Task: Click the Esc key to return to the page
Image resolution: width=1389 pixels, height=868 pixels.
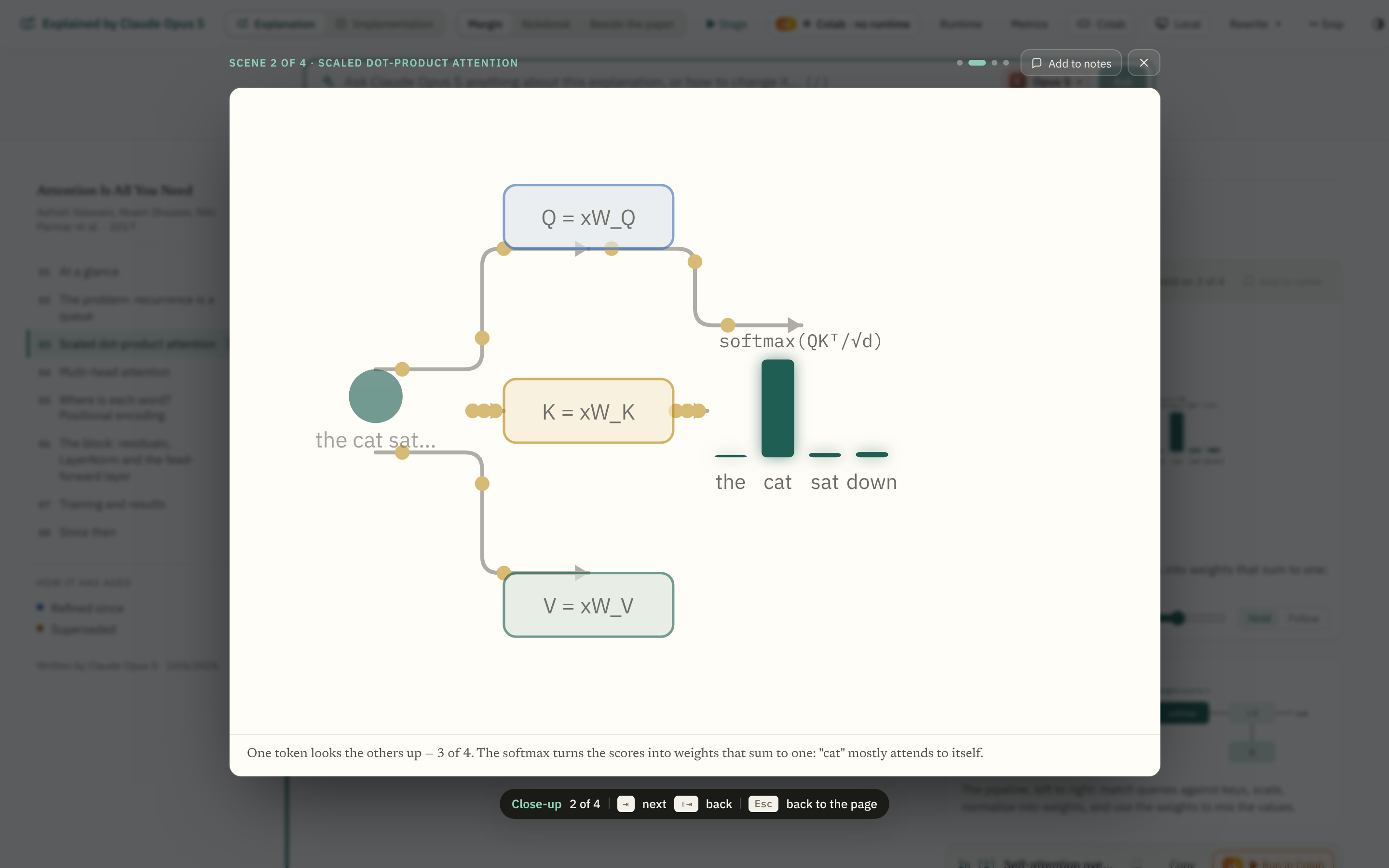Action: 763,804
